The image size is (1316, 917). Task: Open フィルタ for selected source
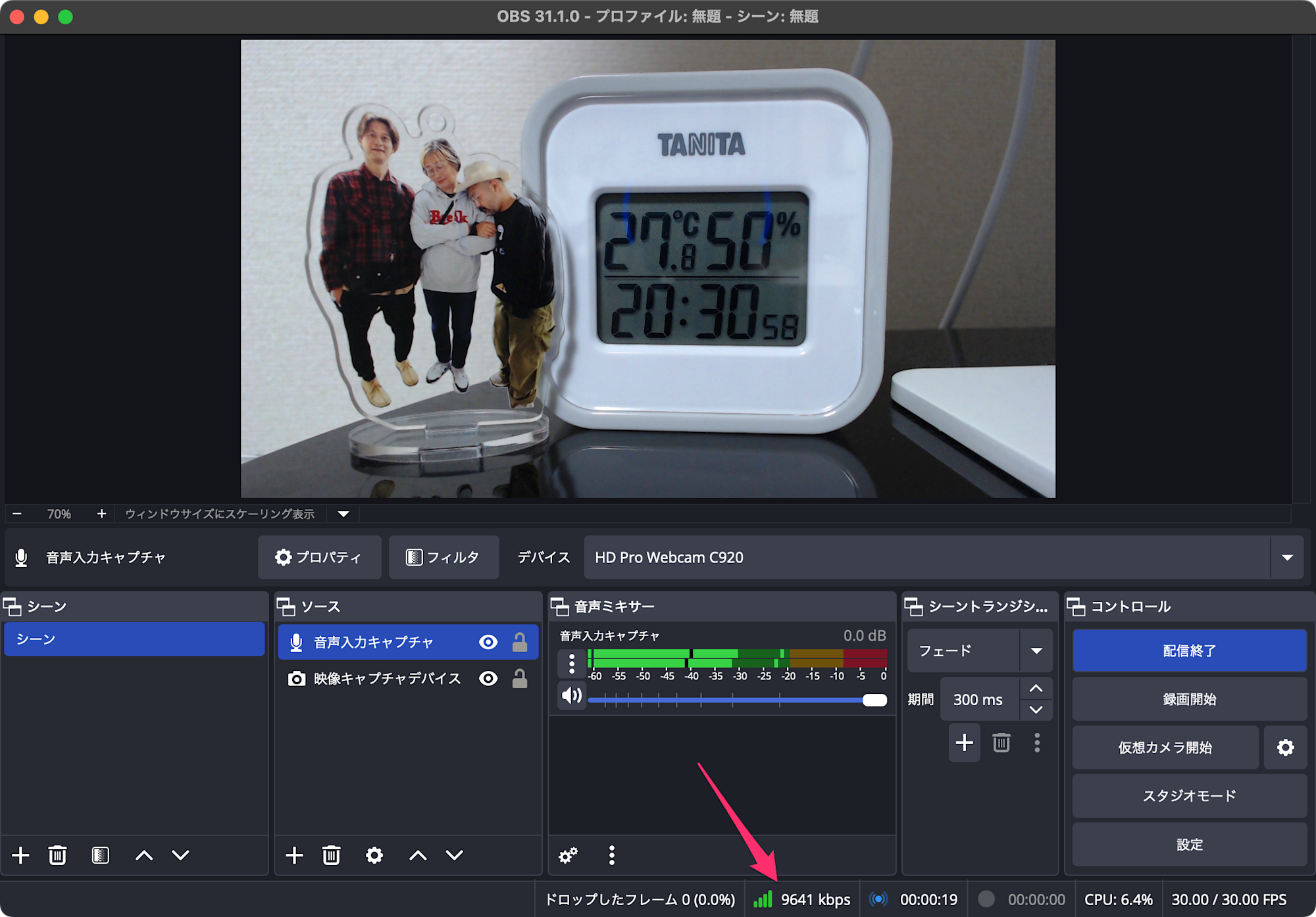click(x=443, y=557)
